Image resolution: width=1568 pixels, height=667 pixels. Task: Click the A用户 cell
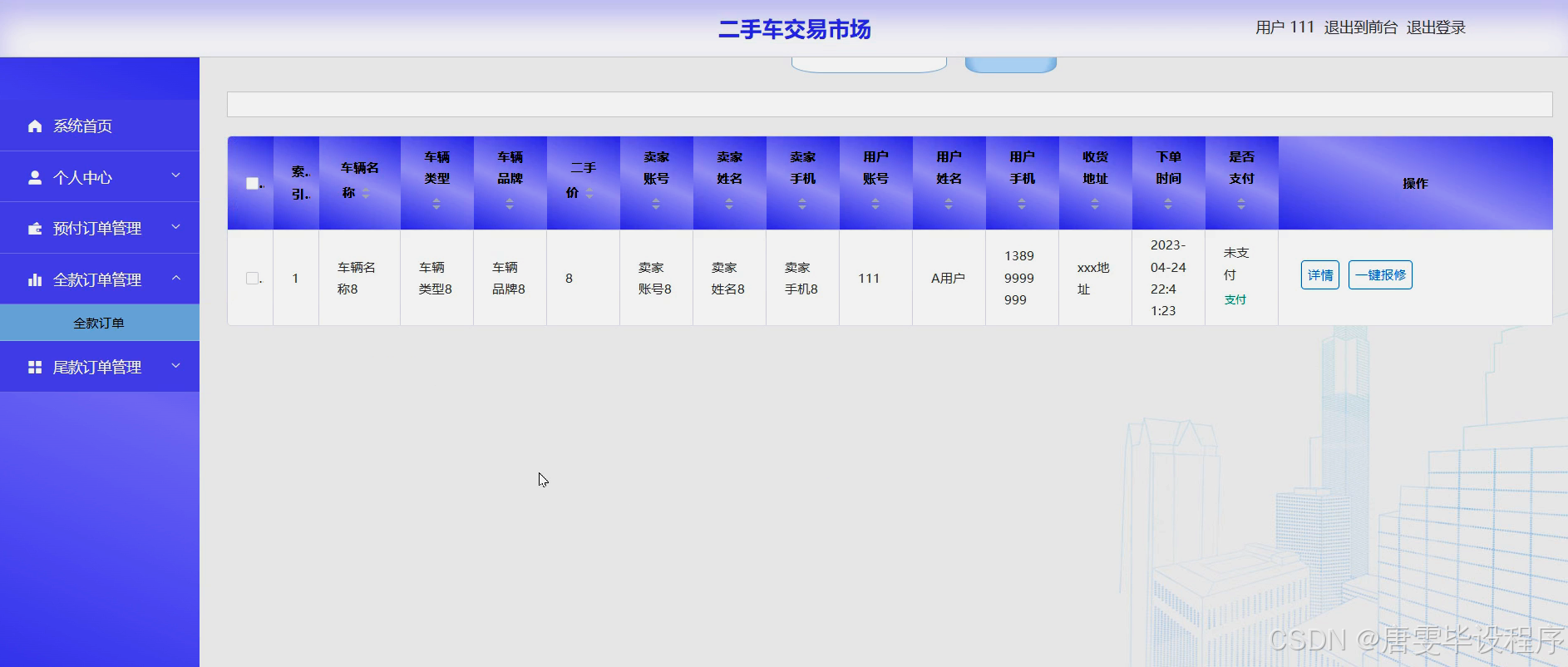949,278
